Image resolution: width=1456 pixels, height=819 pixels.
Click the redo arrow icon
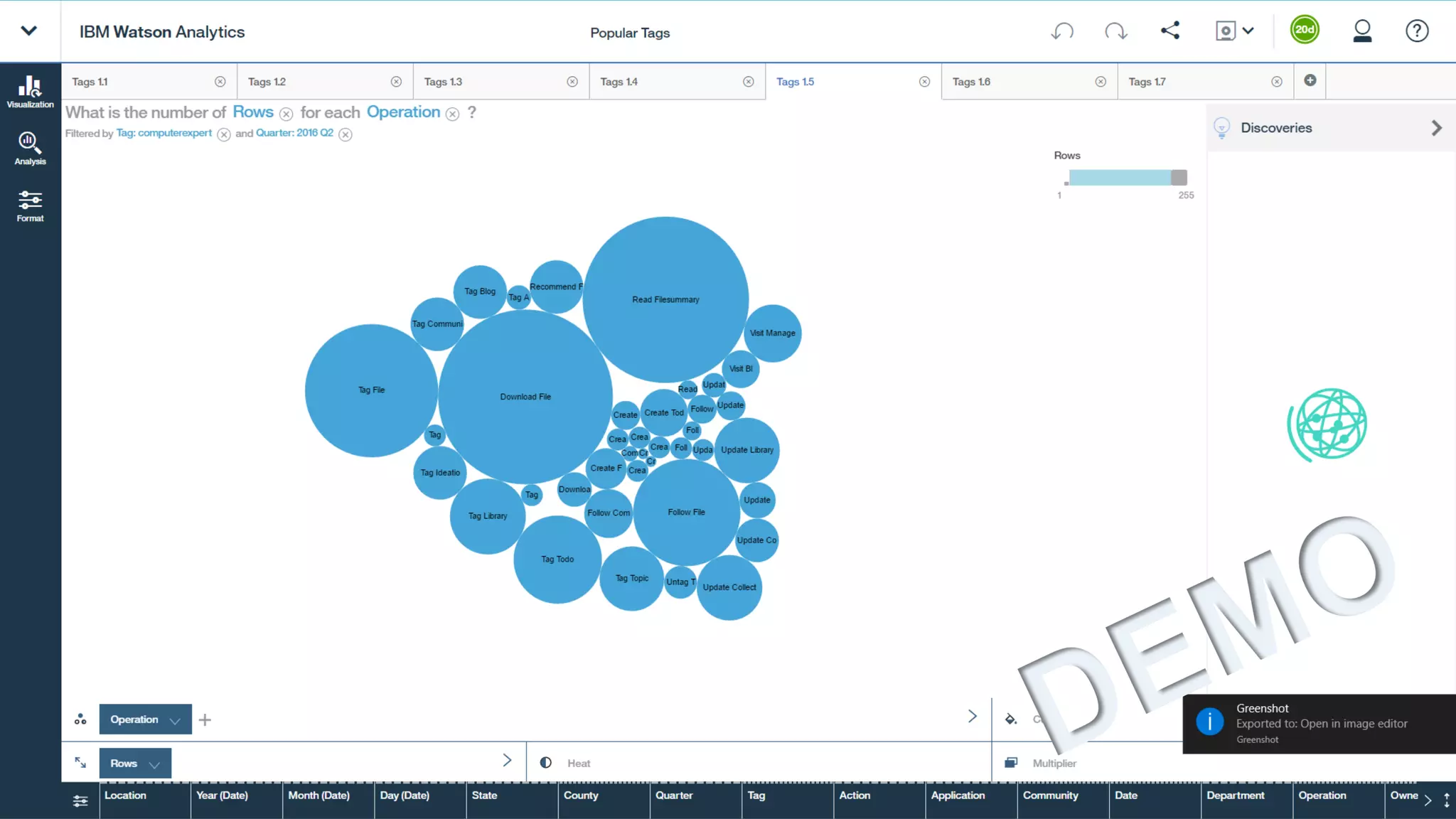tap(1115, 31)
